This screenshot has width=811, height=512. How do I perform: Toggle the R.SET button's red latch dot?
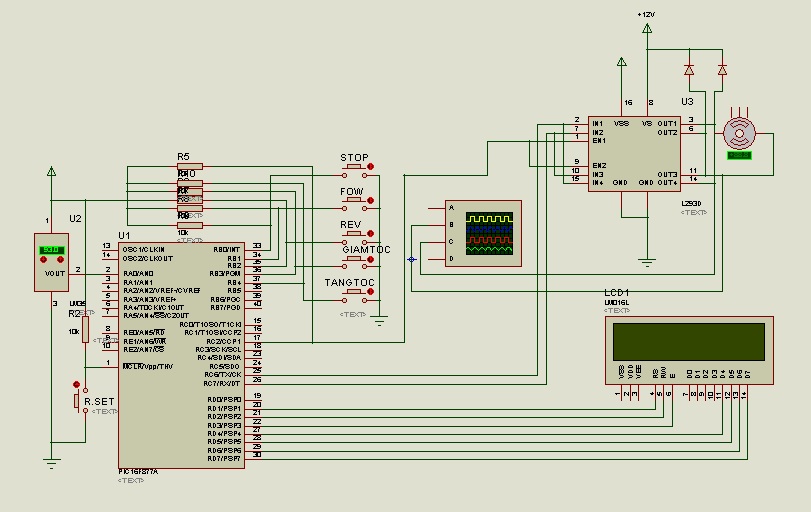coord(77,384)
